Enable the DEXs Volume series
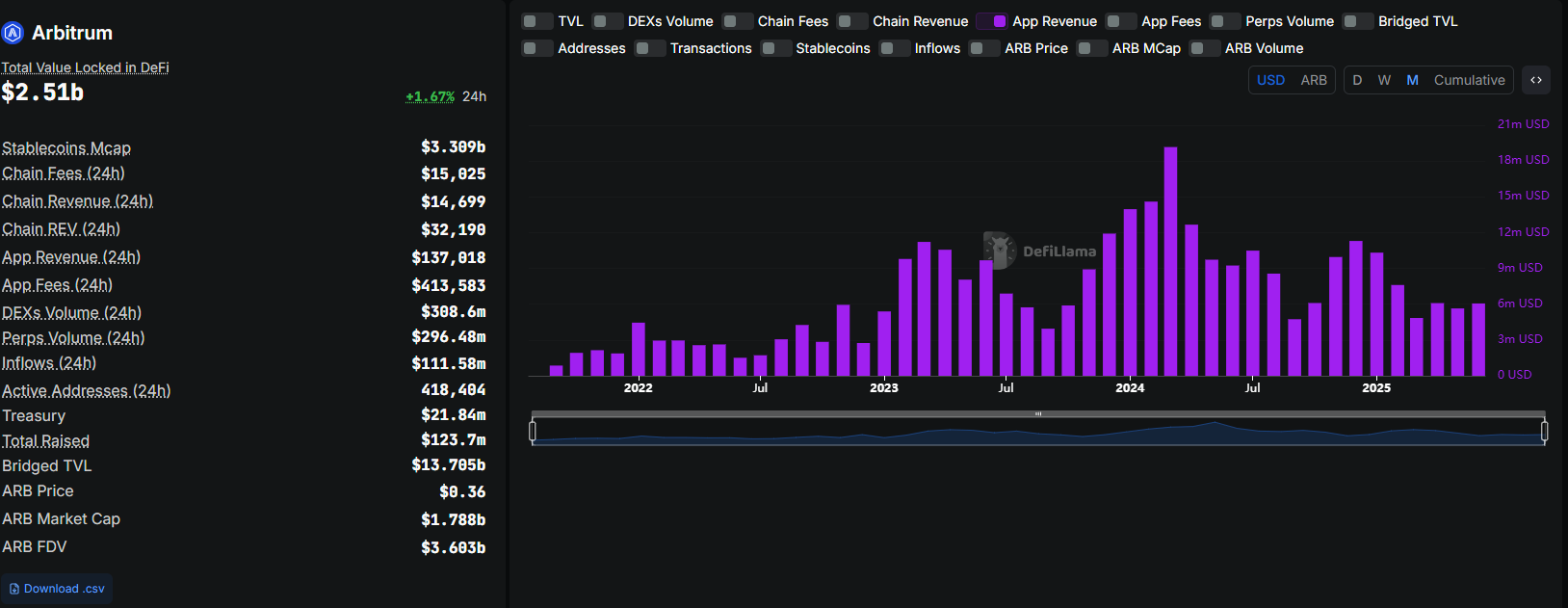Image resolution: width=1568 pixels, height=608 pixels. coord(607,21)
